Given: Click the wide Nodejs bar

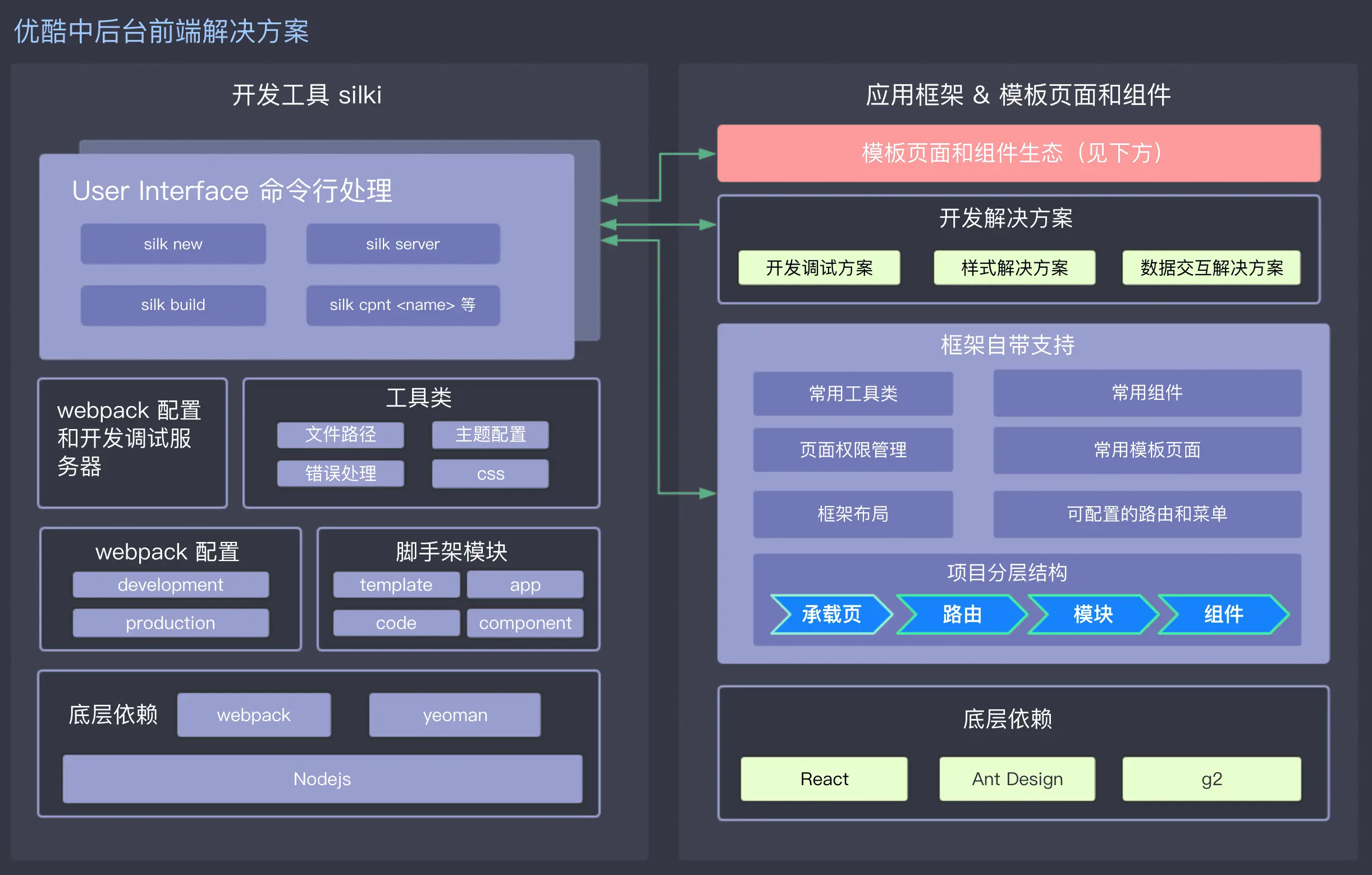Looking at the screenshot, I should coord(322,778).
